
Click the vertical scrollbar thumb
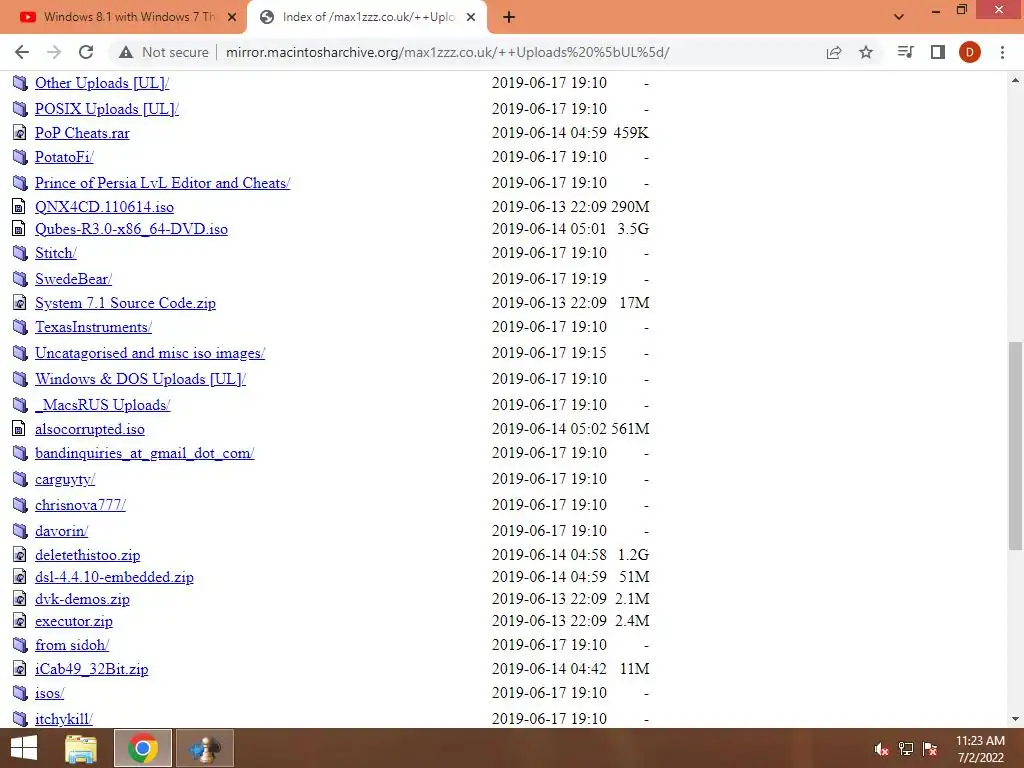pyautogui.click(x=1015, y=446)
